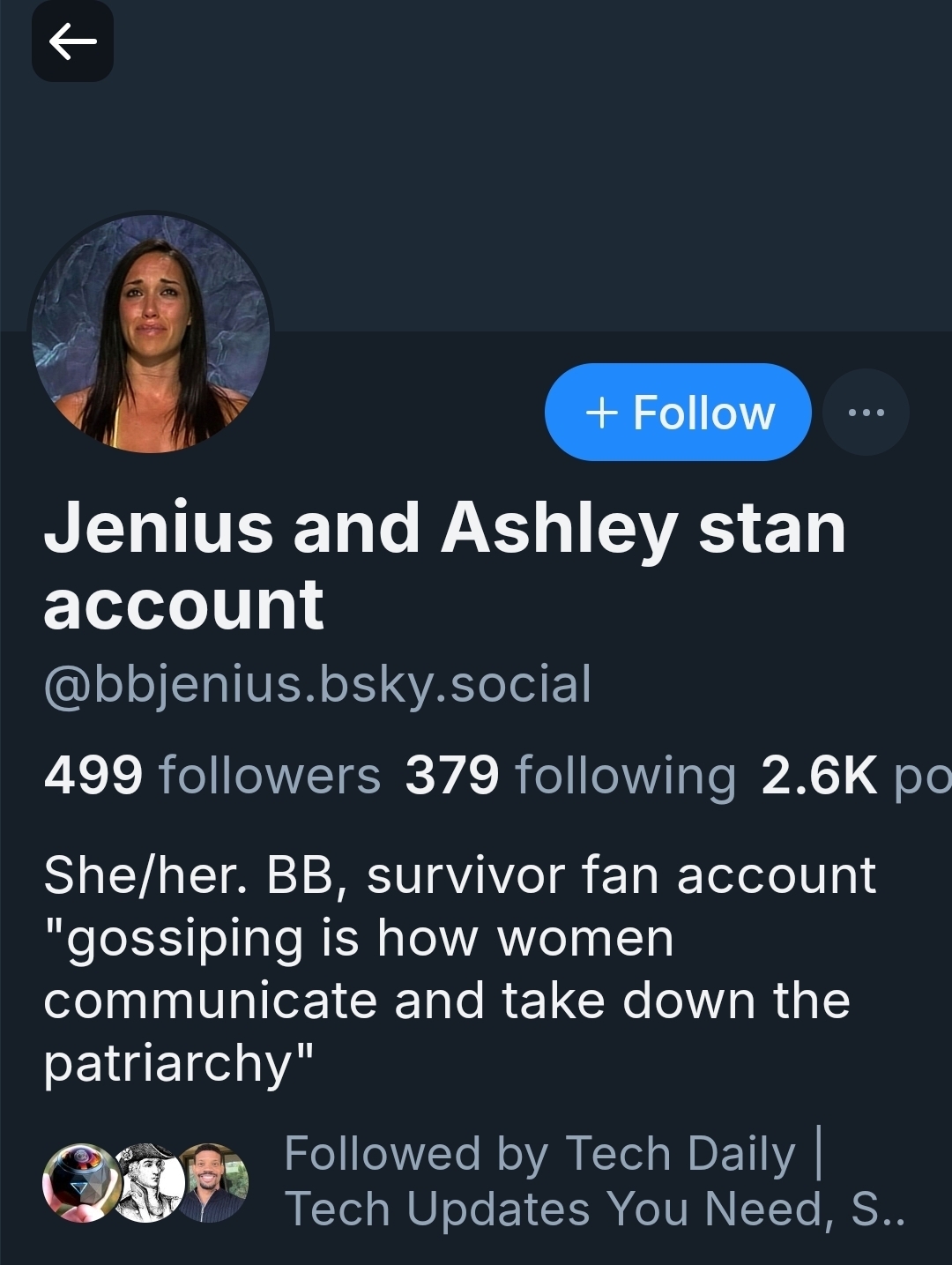Open the 499 followers list
The height and width of the screenshot is (1265, 952).
coord(212,775)
